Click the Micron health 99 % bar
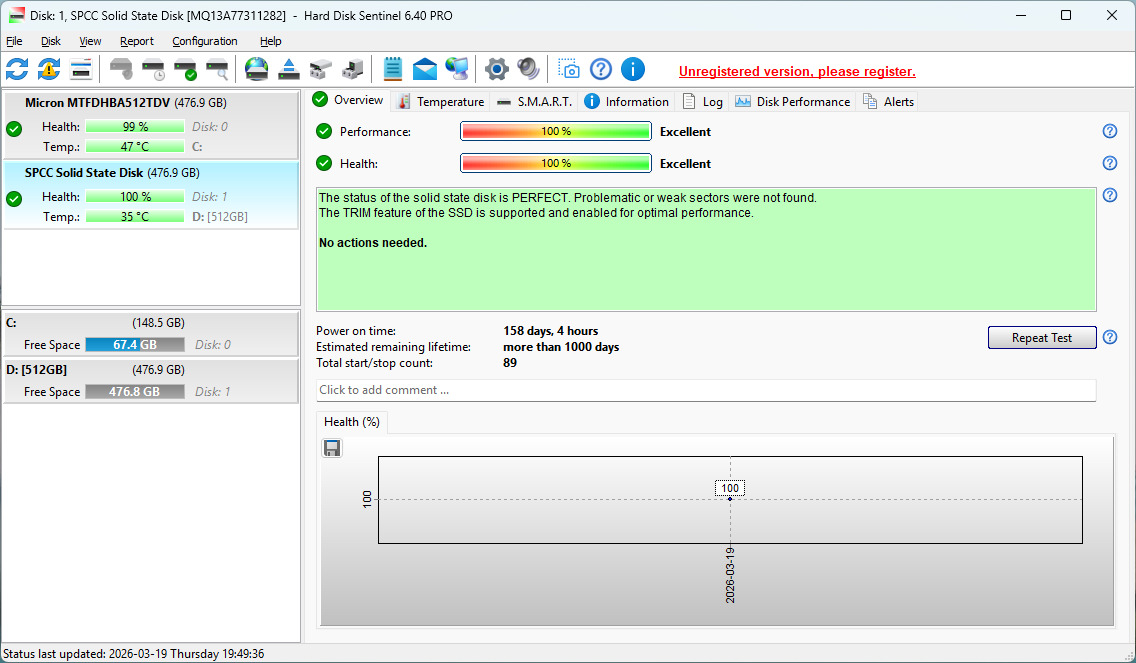This screenshot has width=1136, height=663. (x=135, y=127)
